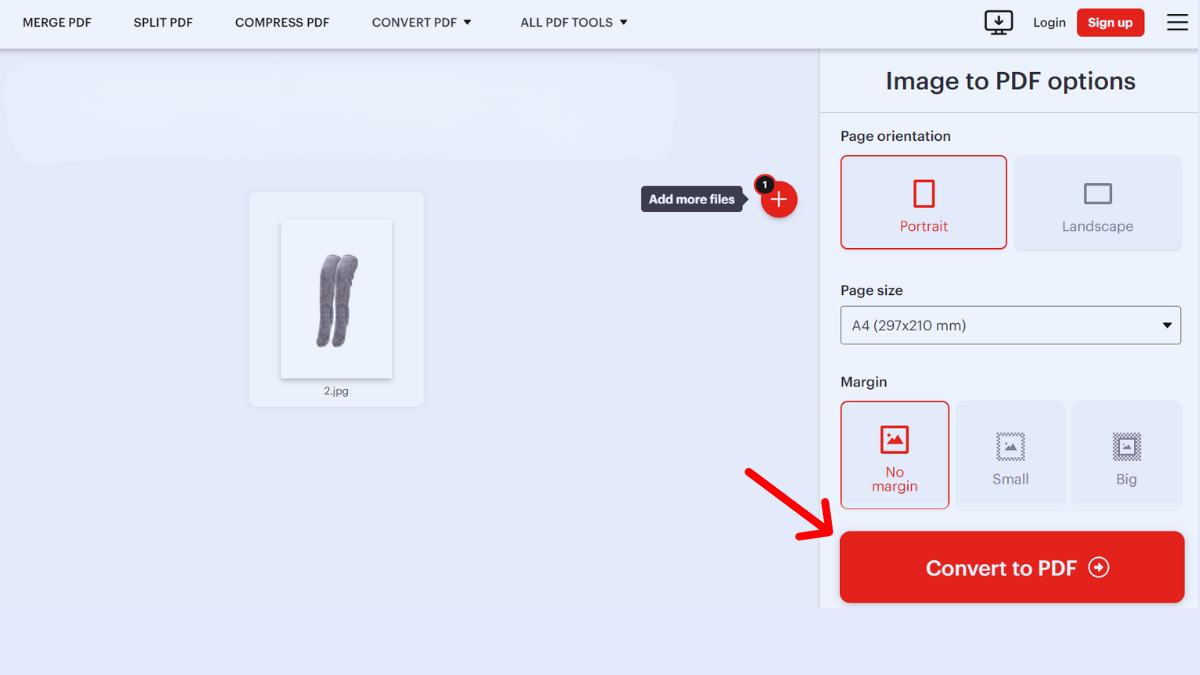Click the portrait page rectangle icon
The height and width of the screenshot is (675, 1200).
coord(923,193)
